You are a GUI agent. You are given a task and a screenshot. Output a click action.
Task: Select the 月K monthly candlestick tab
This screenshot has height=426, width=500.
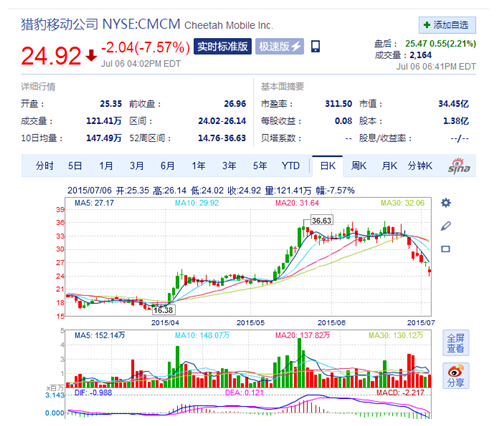(389, 166)
